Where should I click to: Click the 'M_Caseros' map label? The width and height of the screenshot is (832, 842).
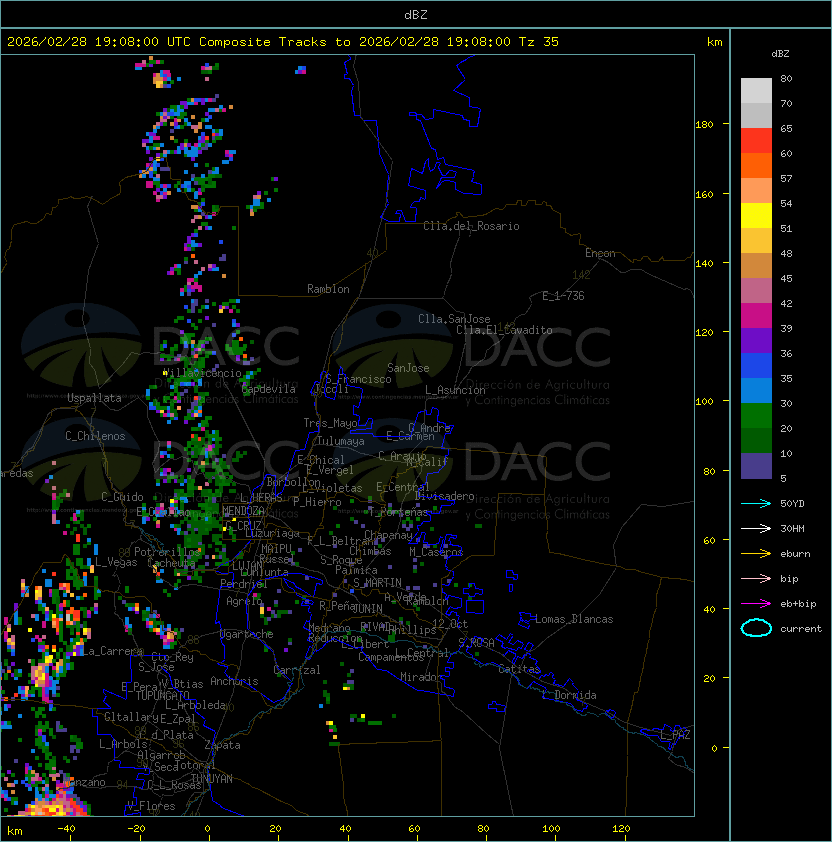point(436,552)
